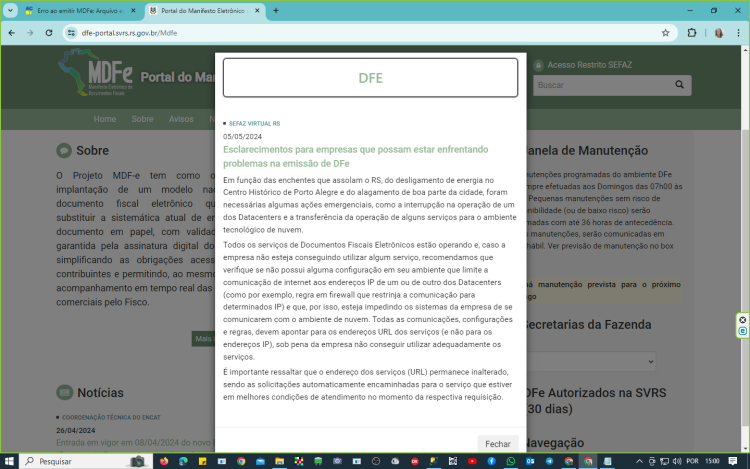Expand the Secretarias da Fazenda dropdown

coord(591,361)
